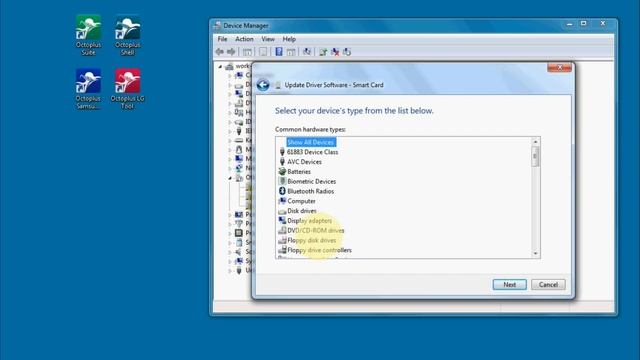This screenshot has height=360, width=640.
Task: Select Show All Devices entry
Action: tap(311, 142)
